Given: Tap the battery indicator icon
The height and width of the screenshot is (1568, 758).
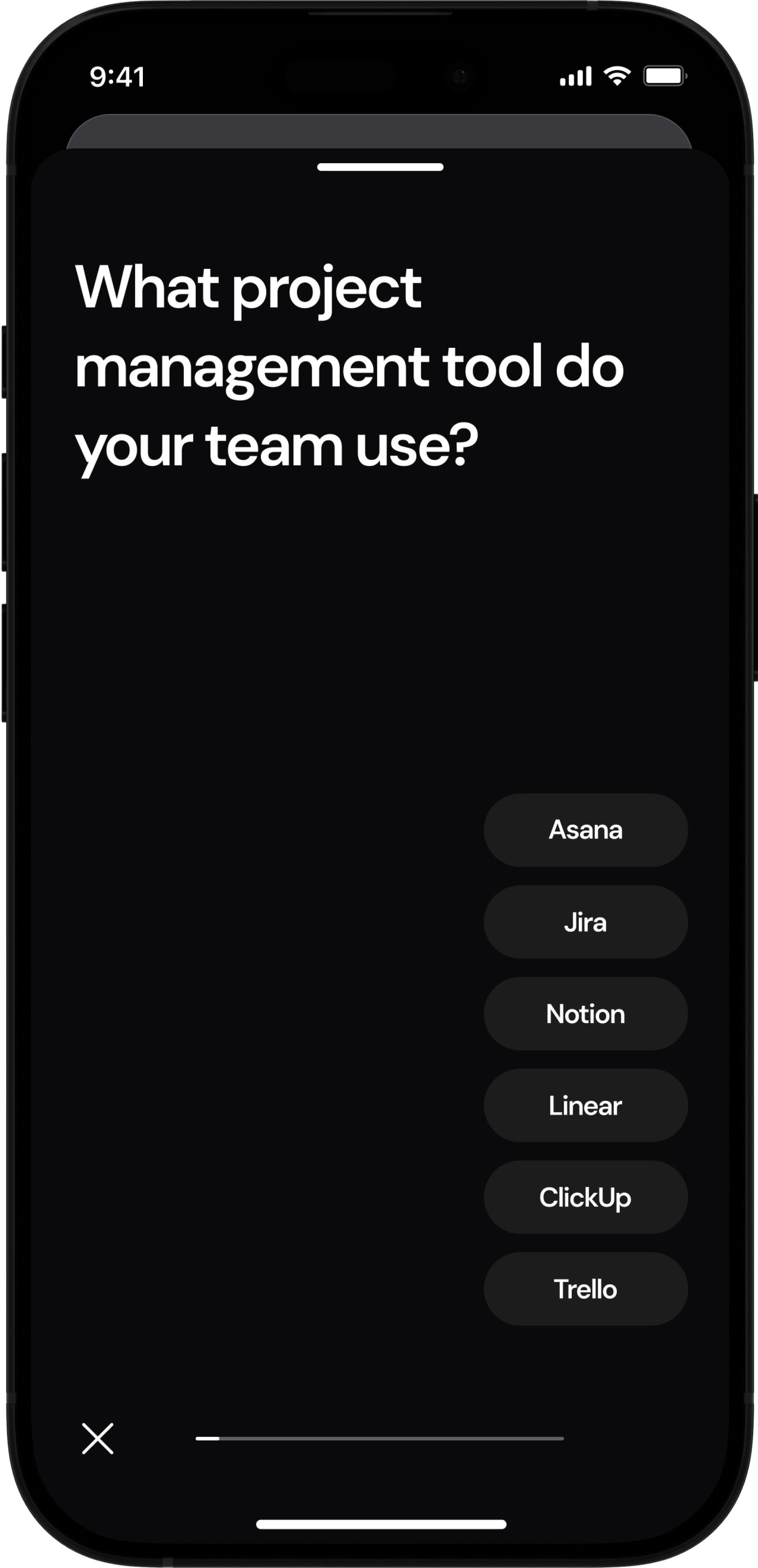Looking at the screenshot, I should 665,76.
